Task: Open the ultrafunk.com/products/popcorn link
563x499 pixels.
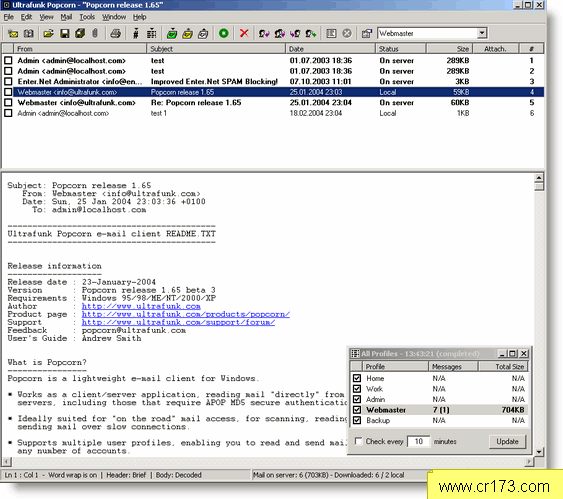Action: (x=186, y=314)
